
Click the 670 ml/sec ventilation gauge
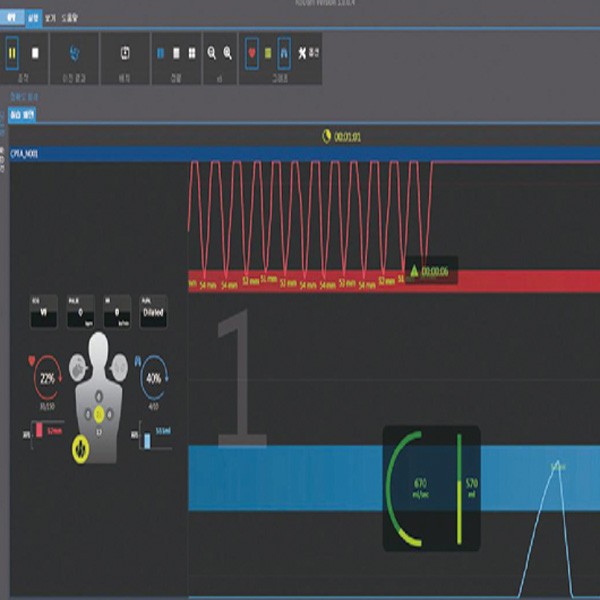coord(419,489)
